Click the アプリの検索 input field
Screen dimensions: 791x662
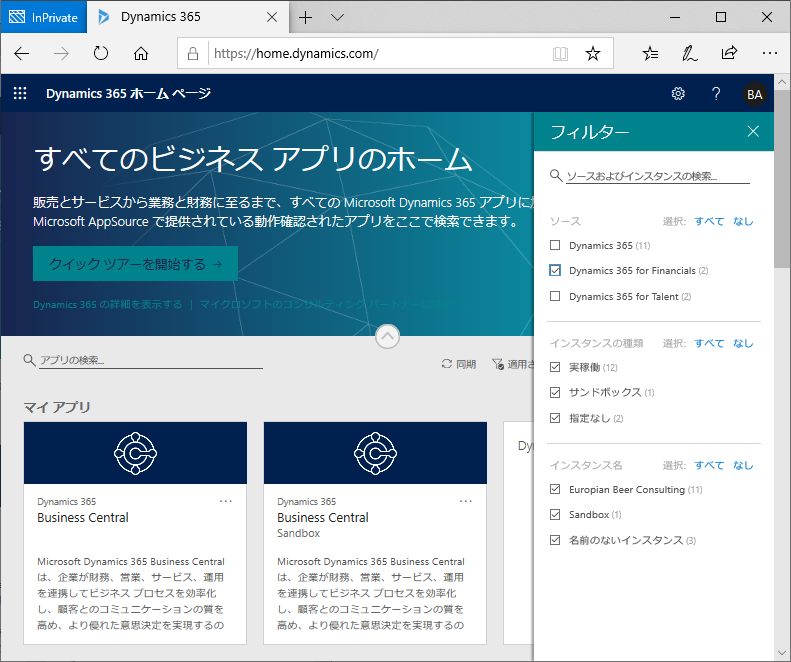tap(151, 360)
